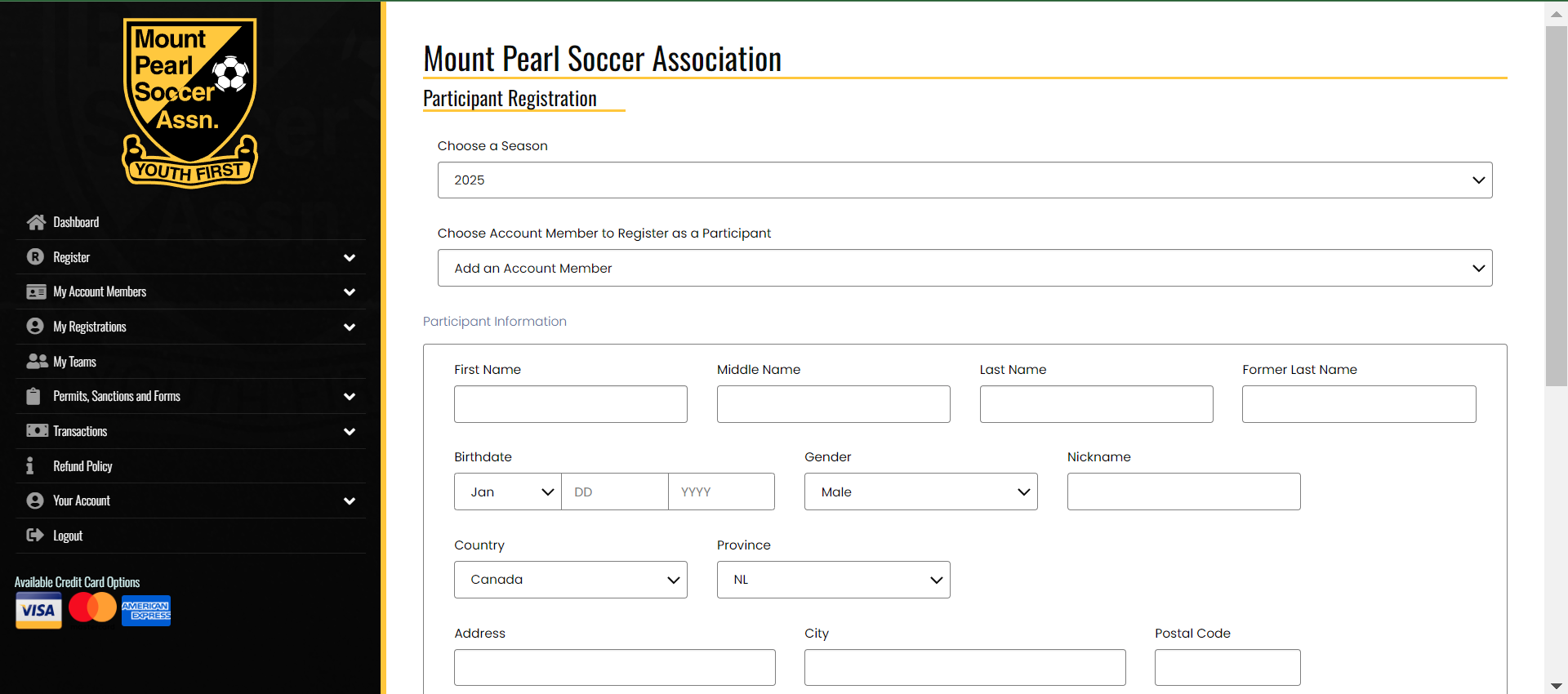Viewport: 1568px width, 694px height.
Task: Click the Participant Information heading
Action: 494,322
